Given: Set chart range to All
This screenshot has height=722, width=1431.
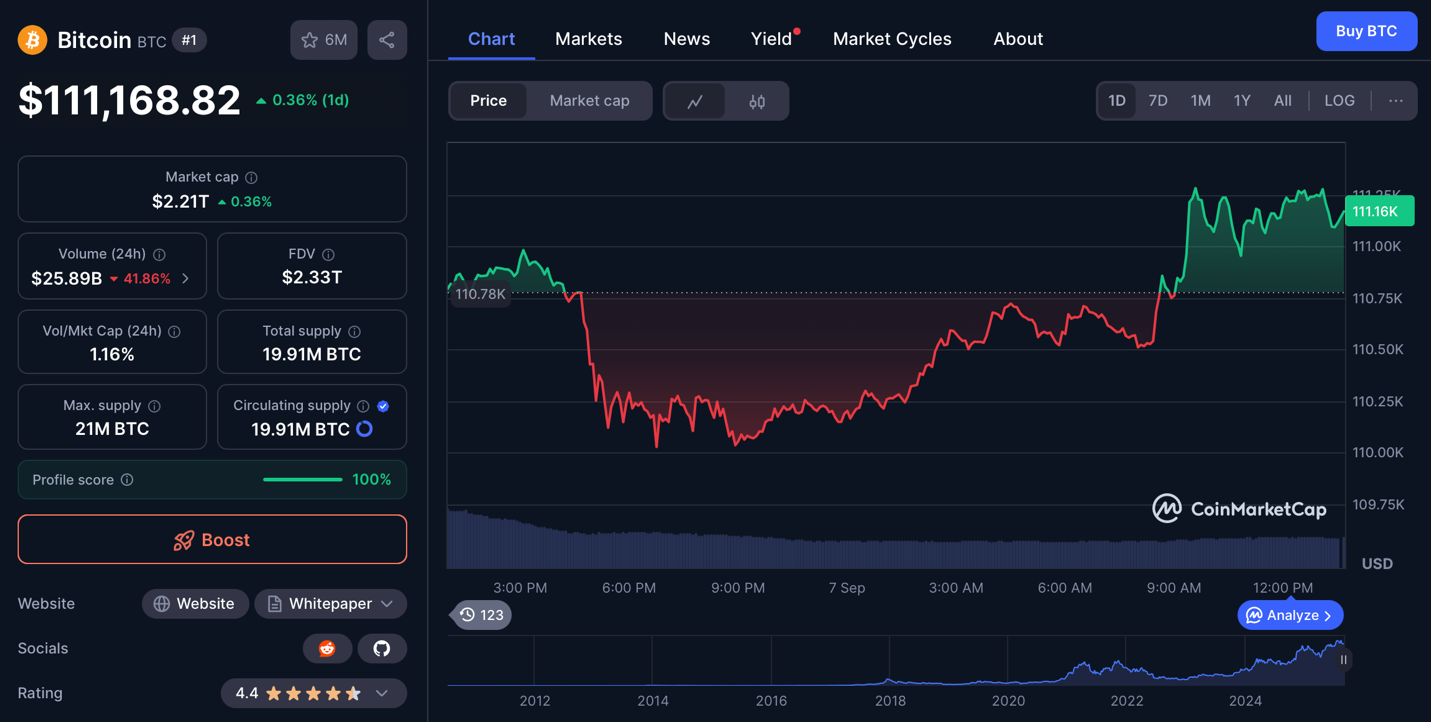Looking at the screenshot, I should [1283, 101].
